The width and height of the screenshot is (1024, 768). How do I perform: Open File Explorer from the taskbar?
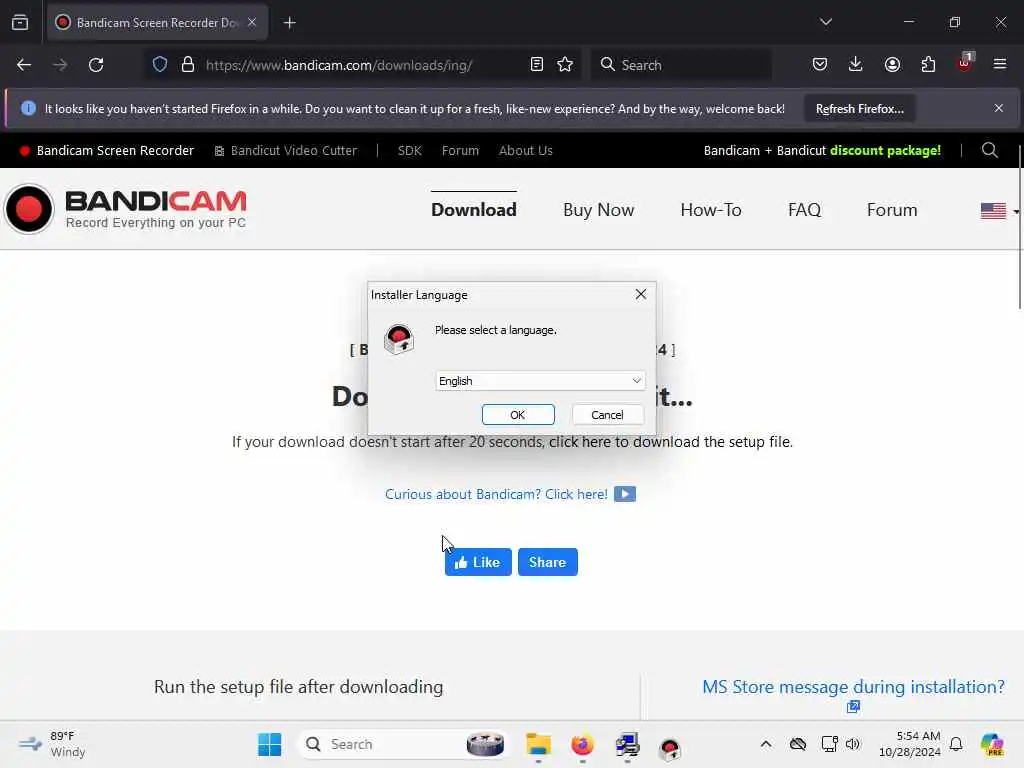(x=539, y=744)
